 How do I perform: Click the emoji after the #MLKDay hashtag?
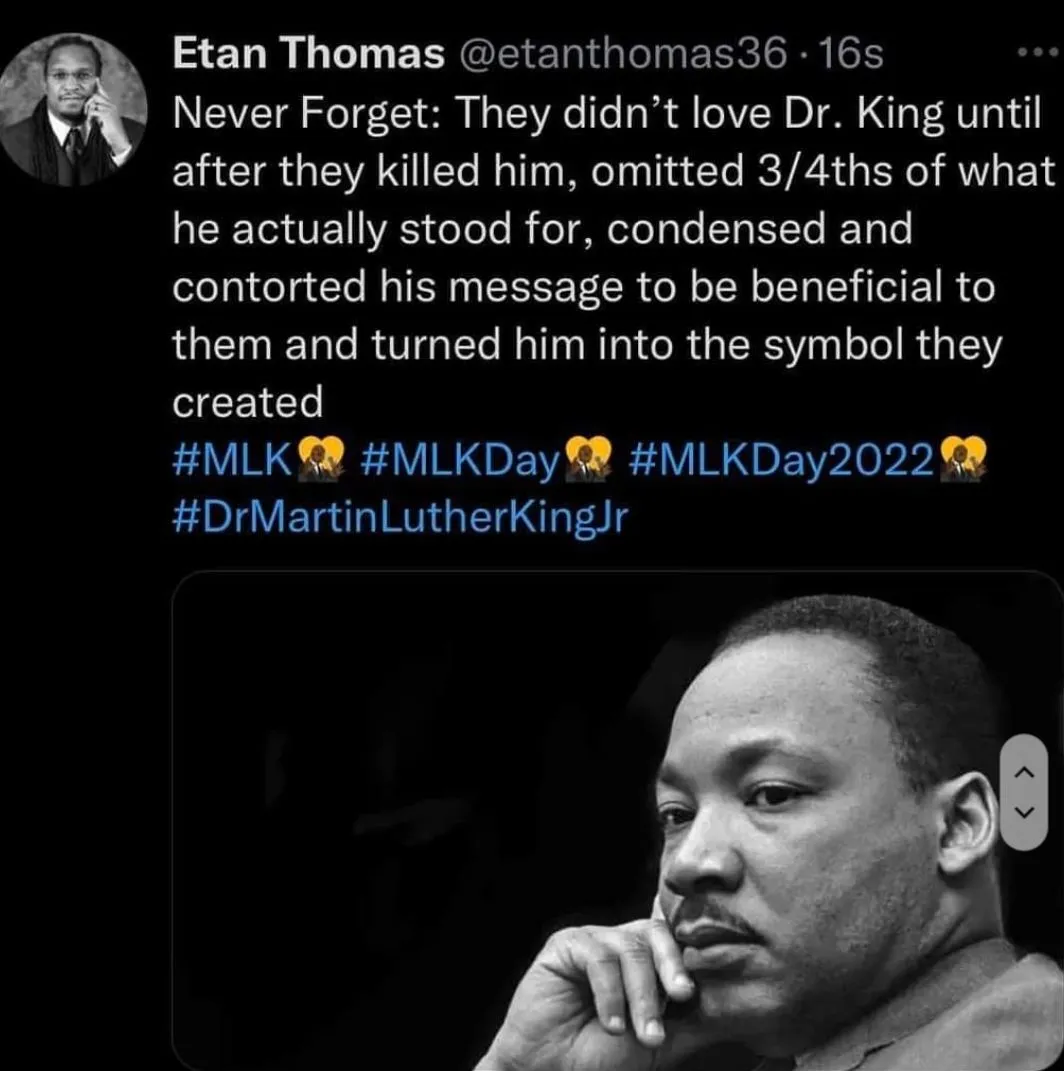[588, 462]
